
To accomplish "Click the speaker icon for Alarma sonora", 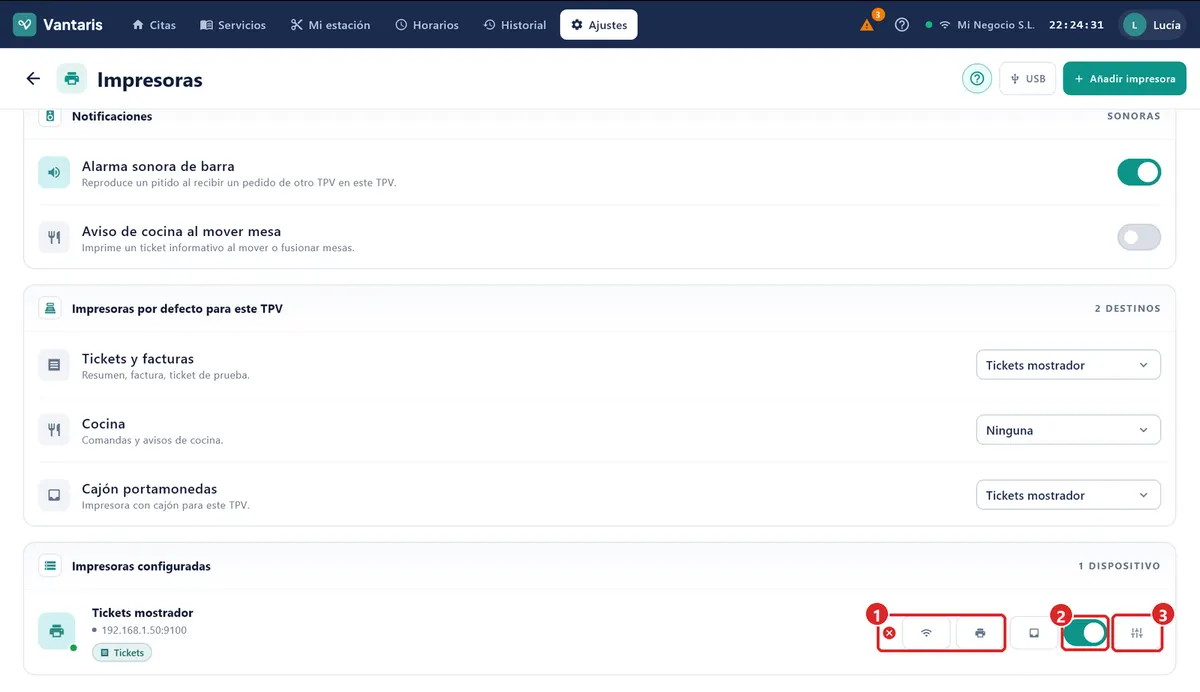I will [54, 172].
